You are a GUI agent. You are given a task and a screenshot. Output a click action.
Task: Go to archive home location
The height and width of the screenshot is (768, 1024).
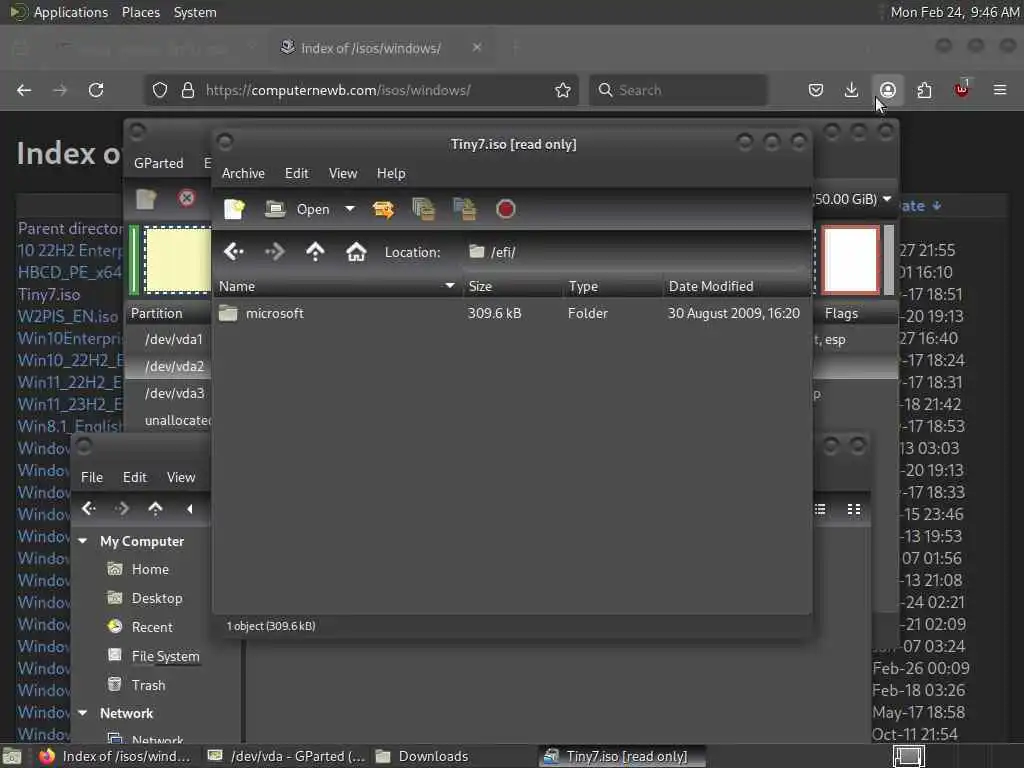[x=356, y=251]
